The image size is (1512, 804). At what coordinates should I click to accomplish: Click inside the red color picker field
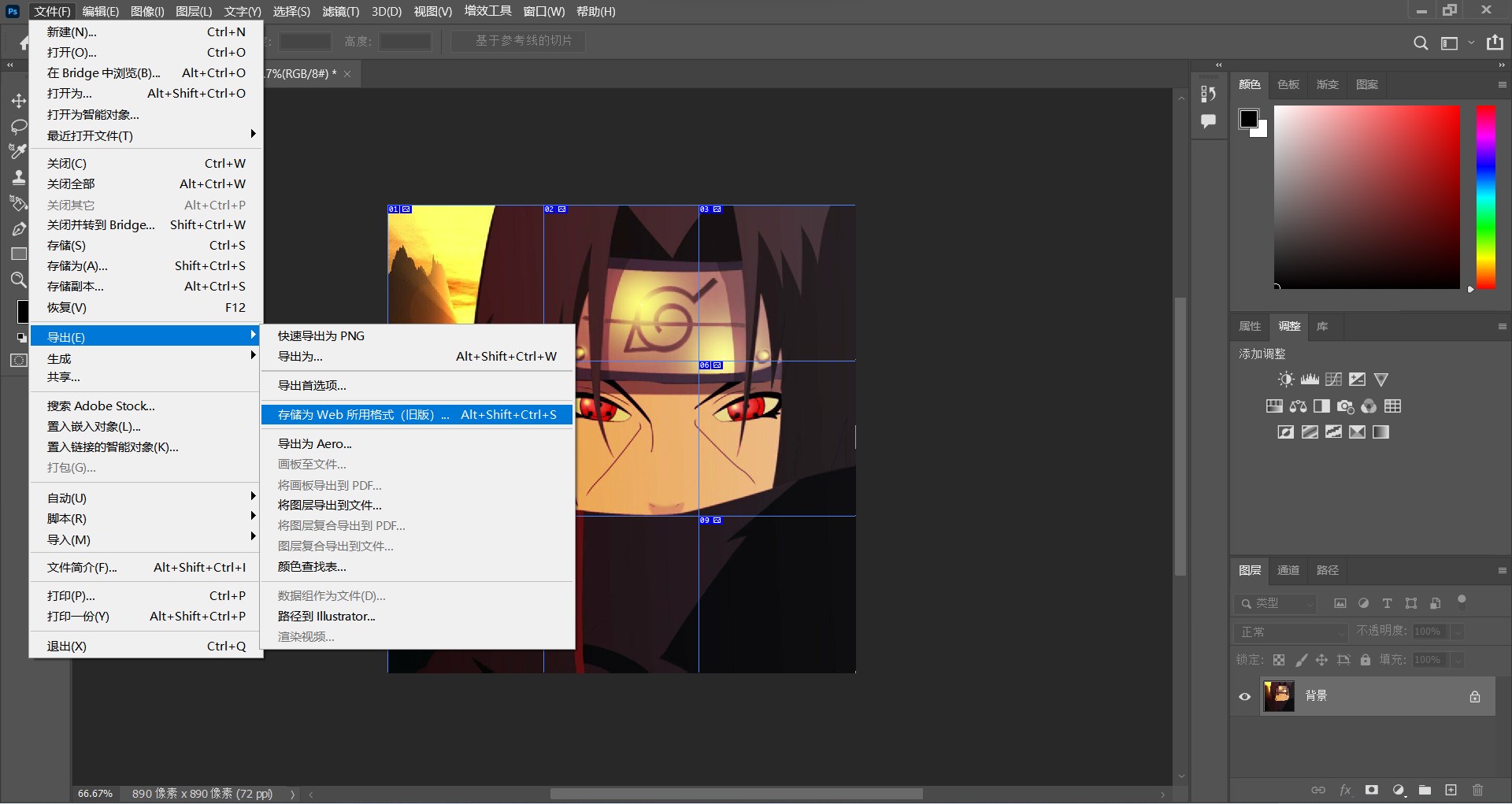coord(1367,197)
